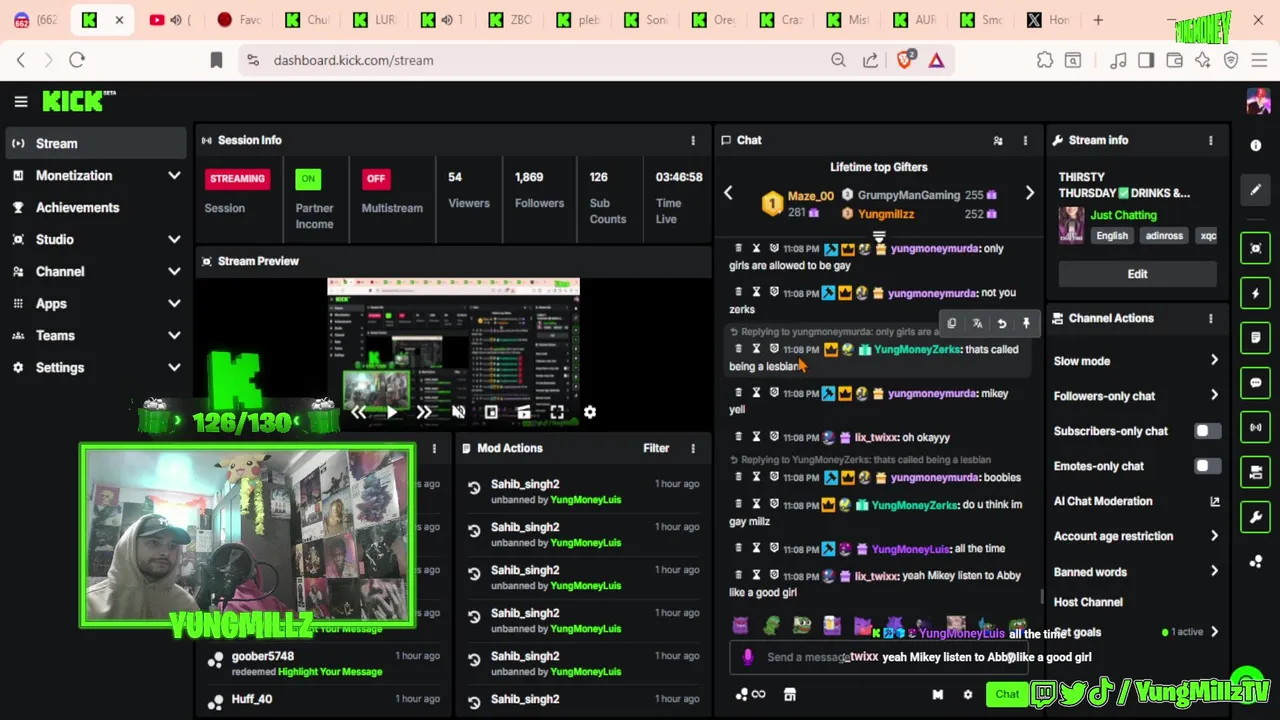The height and width of the screenshot is (720, 1280).
Task: Enable picture-in-picture on stream preview
Action: [491, 412]
